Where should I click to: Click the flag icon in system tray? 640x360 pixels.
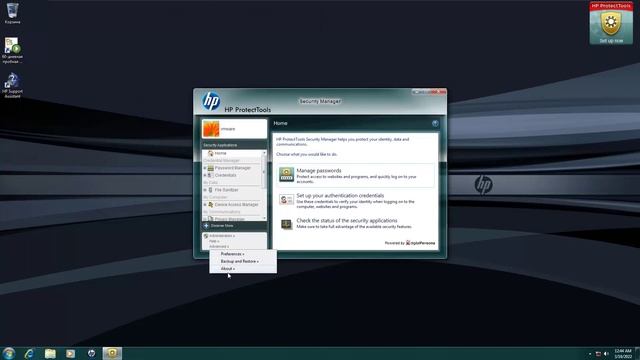coord(598,354)
